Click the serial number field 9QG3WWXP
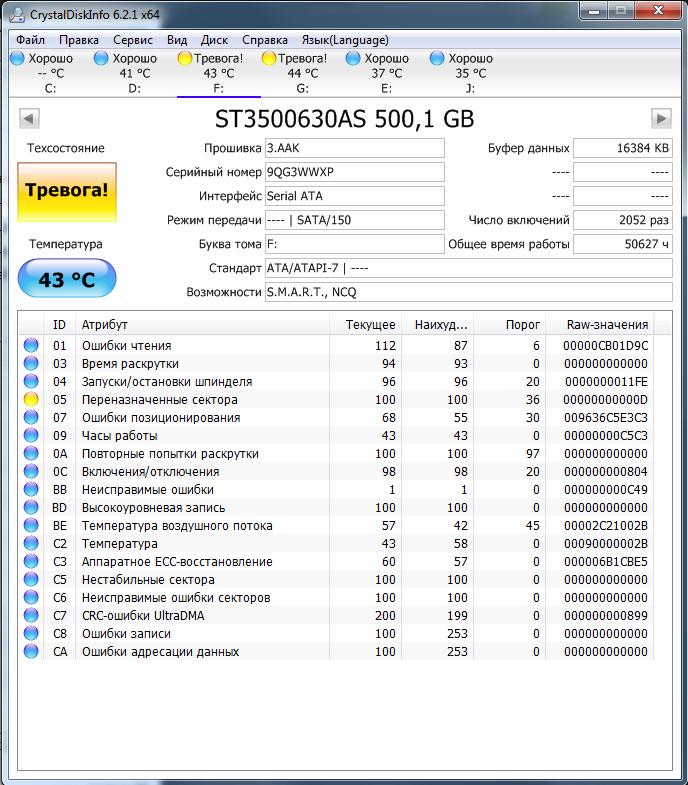The height and width of the screenshot is (785, 688). coord(354,172)
